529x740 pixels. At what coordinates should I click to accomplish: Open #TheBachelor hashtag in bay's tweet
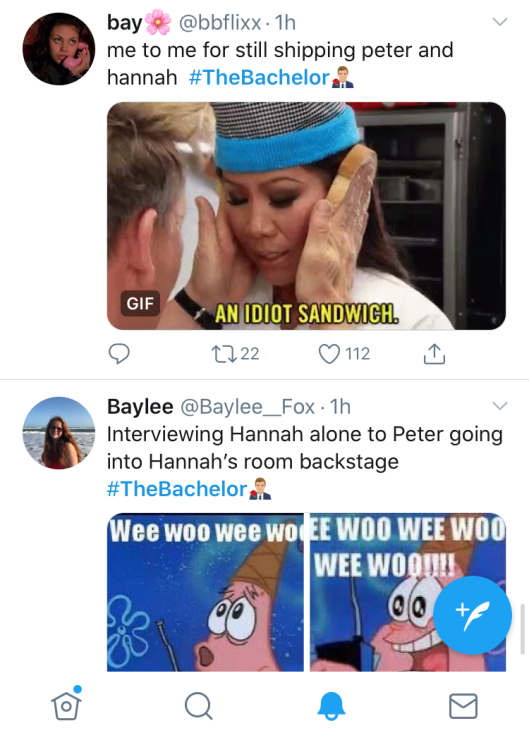click(259, 77)
